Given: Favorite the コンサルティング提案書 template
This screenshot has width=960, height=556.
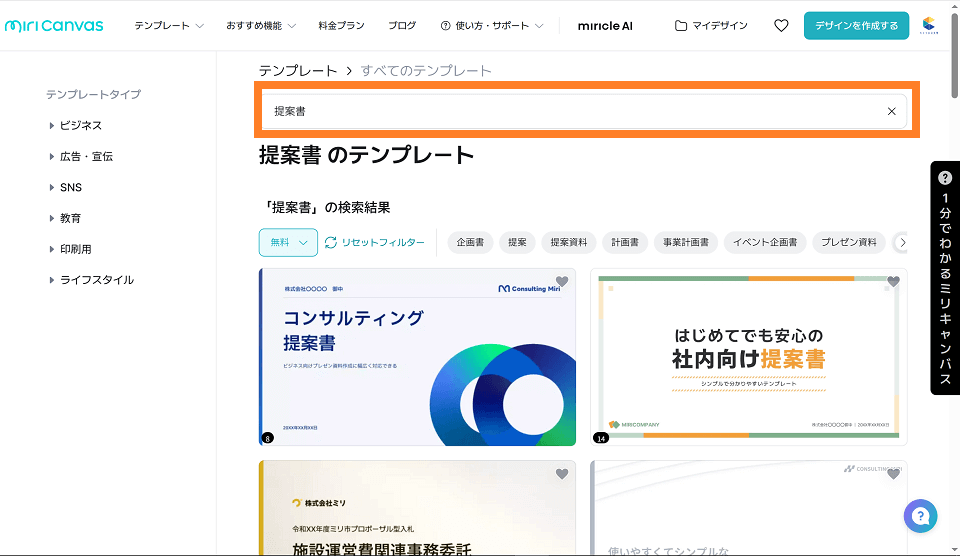Looking at the screenshot, I should tap(562, 282).
